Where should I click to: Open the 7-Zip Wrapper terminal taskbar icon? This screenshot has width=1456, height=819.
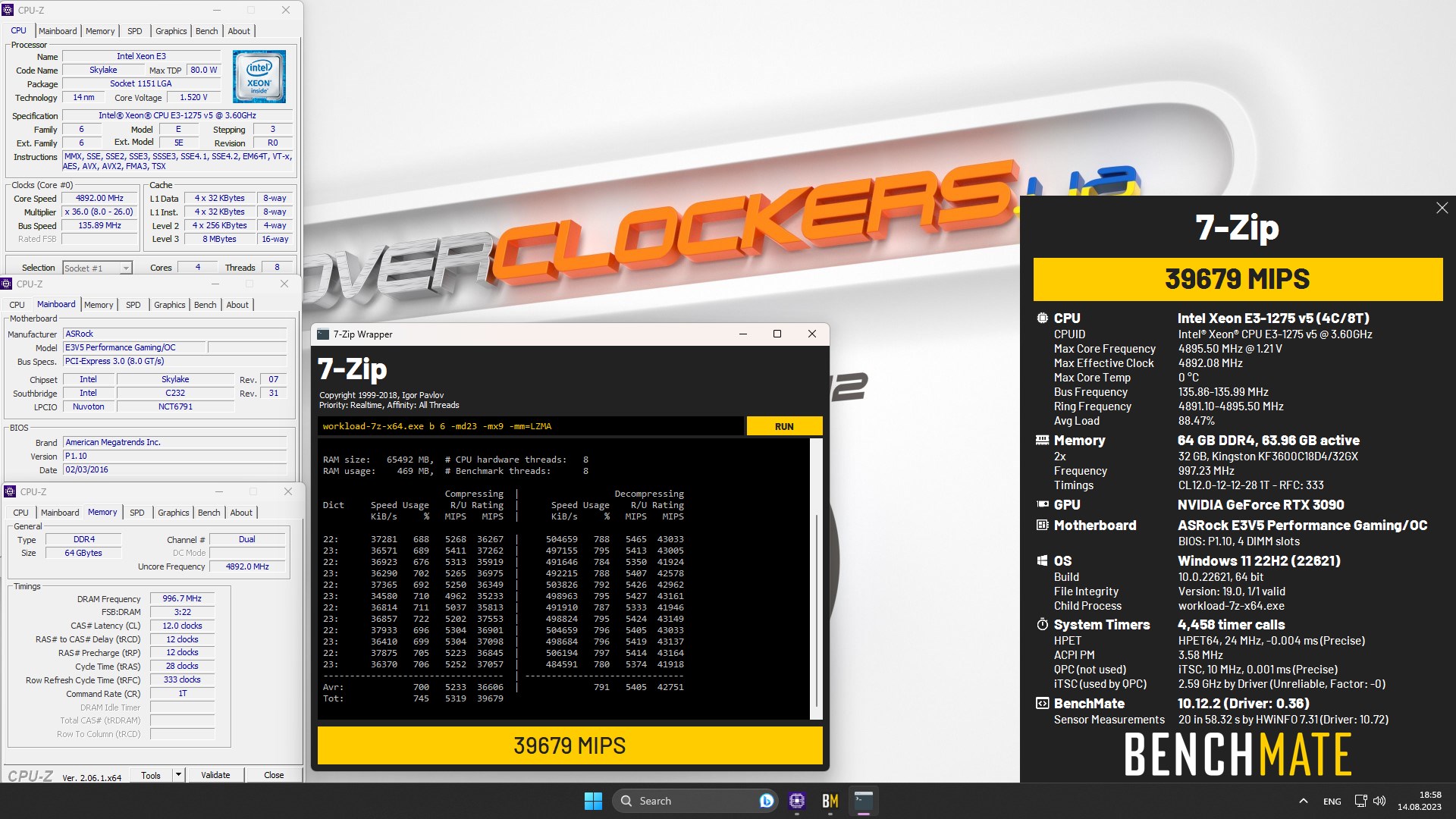[863, 801]
